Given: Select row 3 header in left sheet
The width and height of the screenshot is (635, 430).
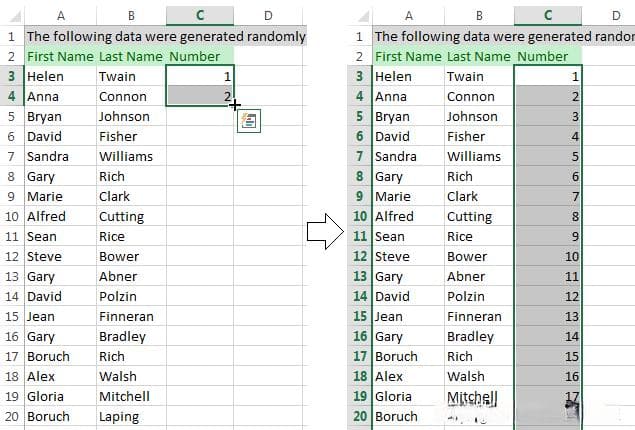Looking at the screenshot, I should (12, 76).
